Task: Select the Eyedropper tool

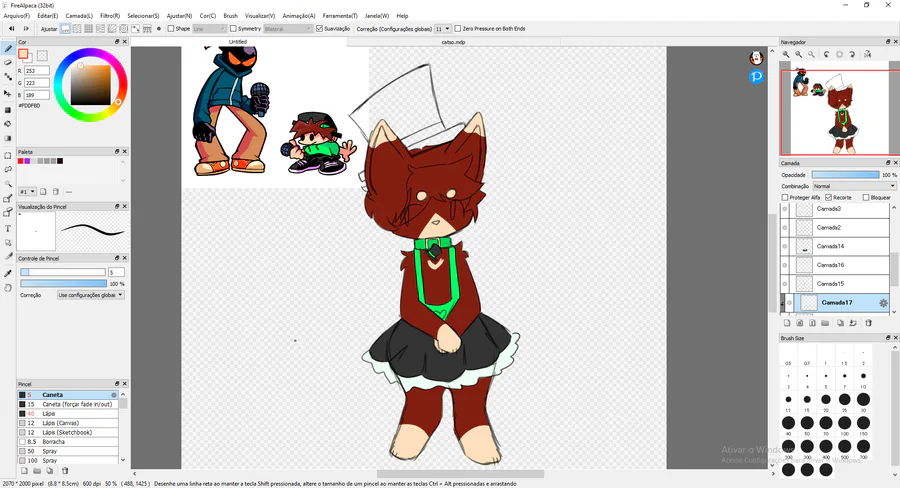Action: tap(8, 273)
